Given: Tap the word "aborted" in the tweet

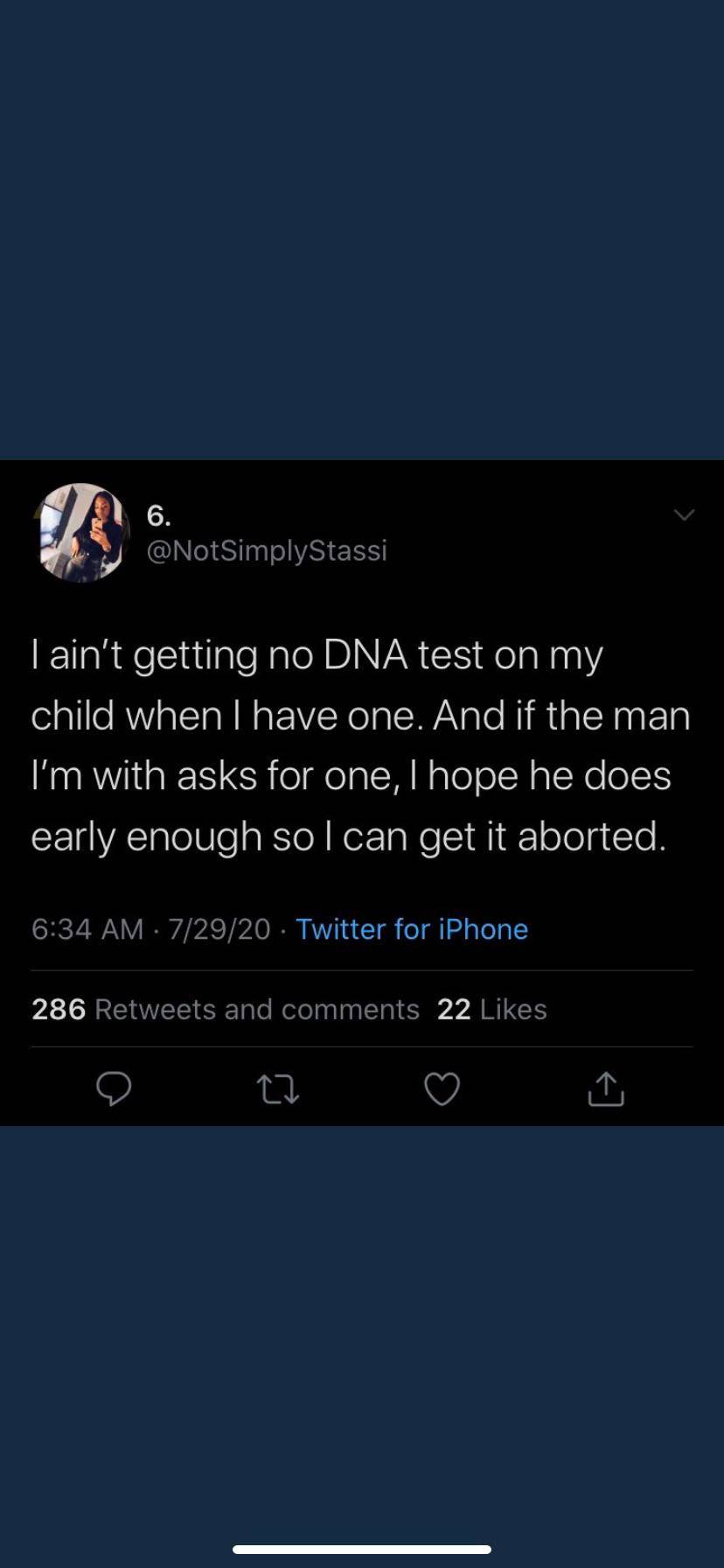Looking at the screenshot, I should 591,836.
